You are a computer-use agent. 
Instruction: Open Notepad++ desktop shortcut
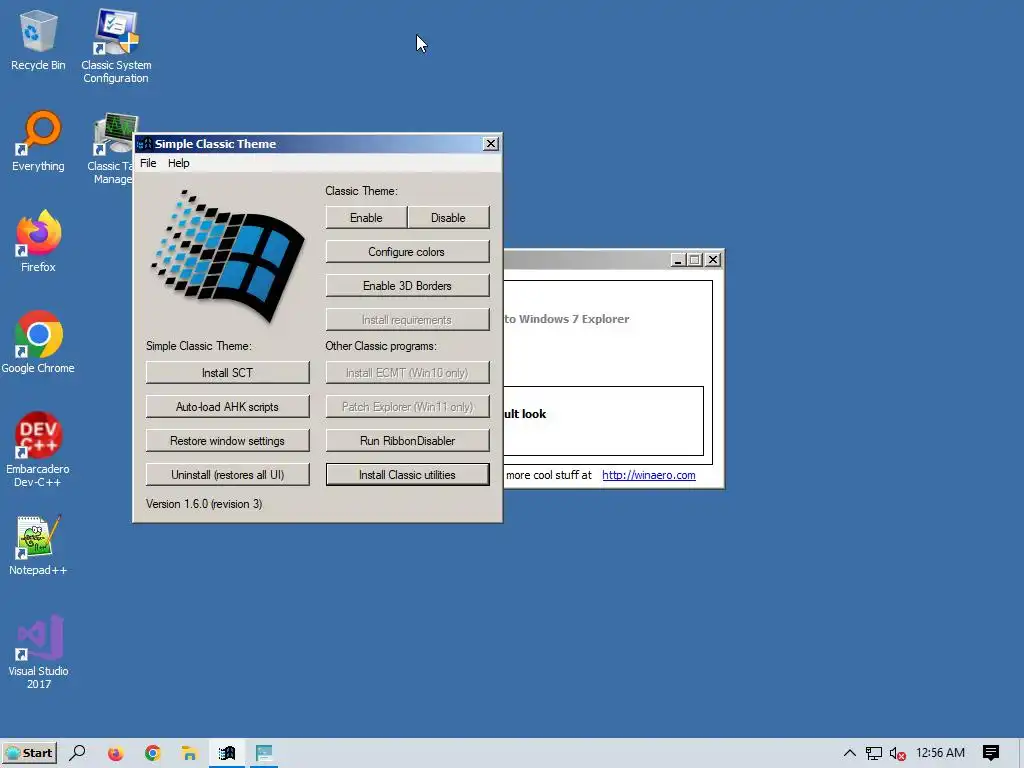click(38, 545)
